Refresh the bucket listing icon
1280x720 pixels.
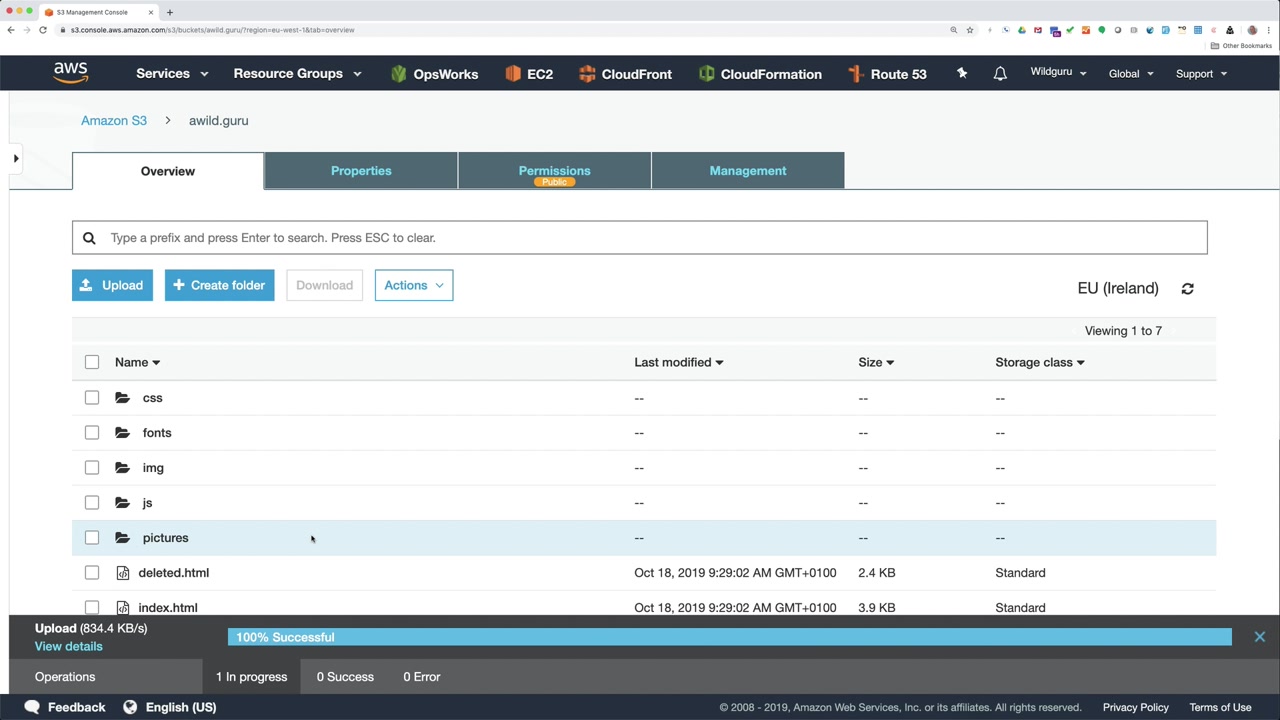click(x=1188, y=288)
